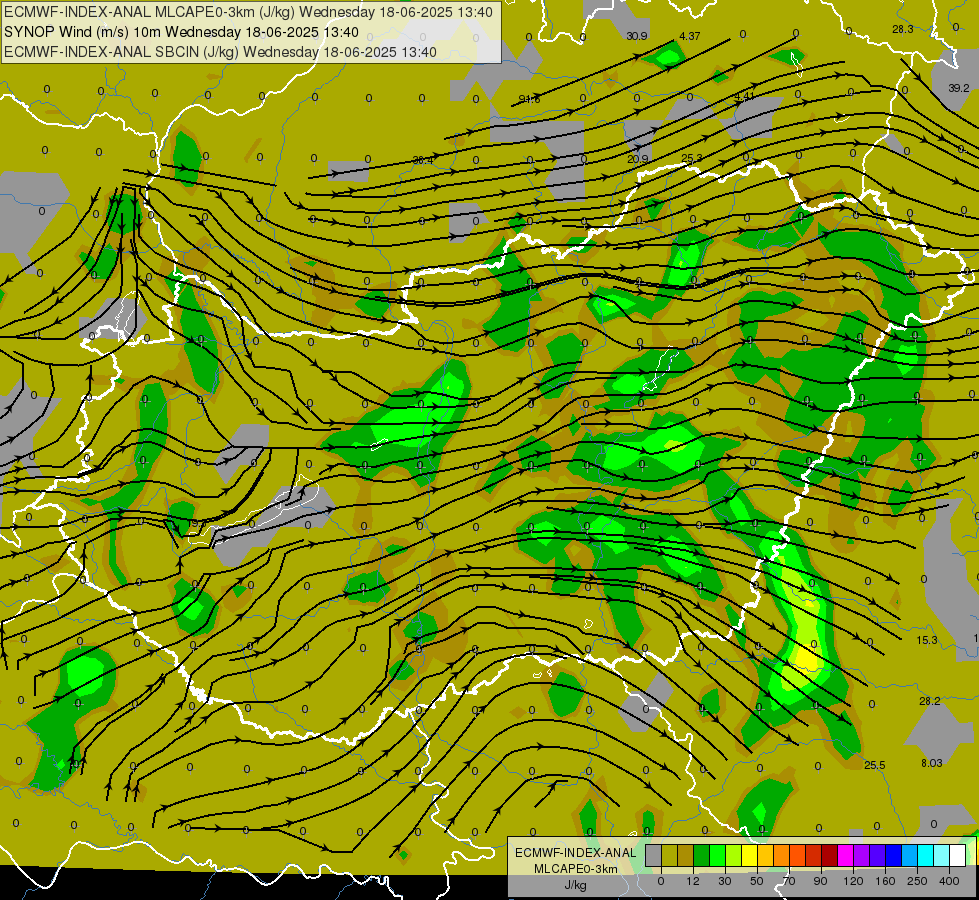Click the legend MLCAPE0-3km label

pyautogui.click(x=575, y=869)
